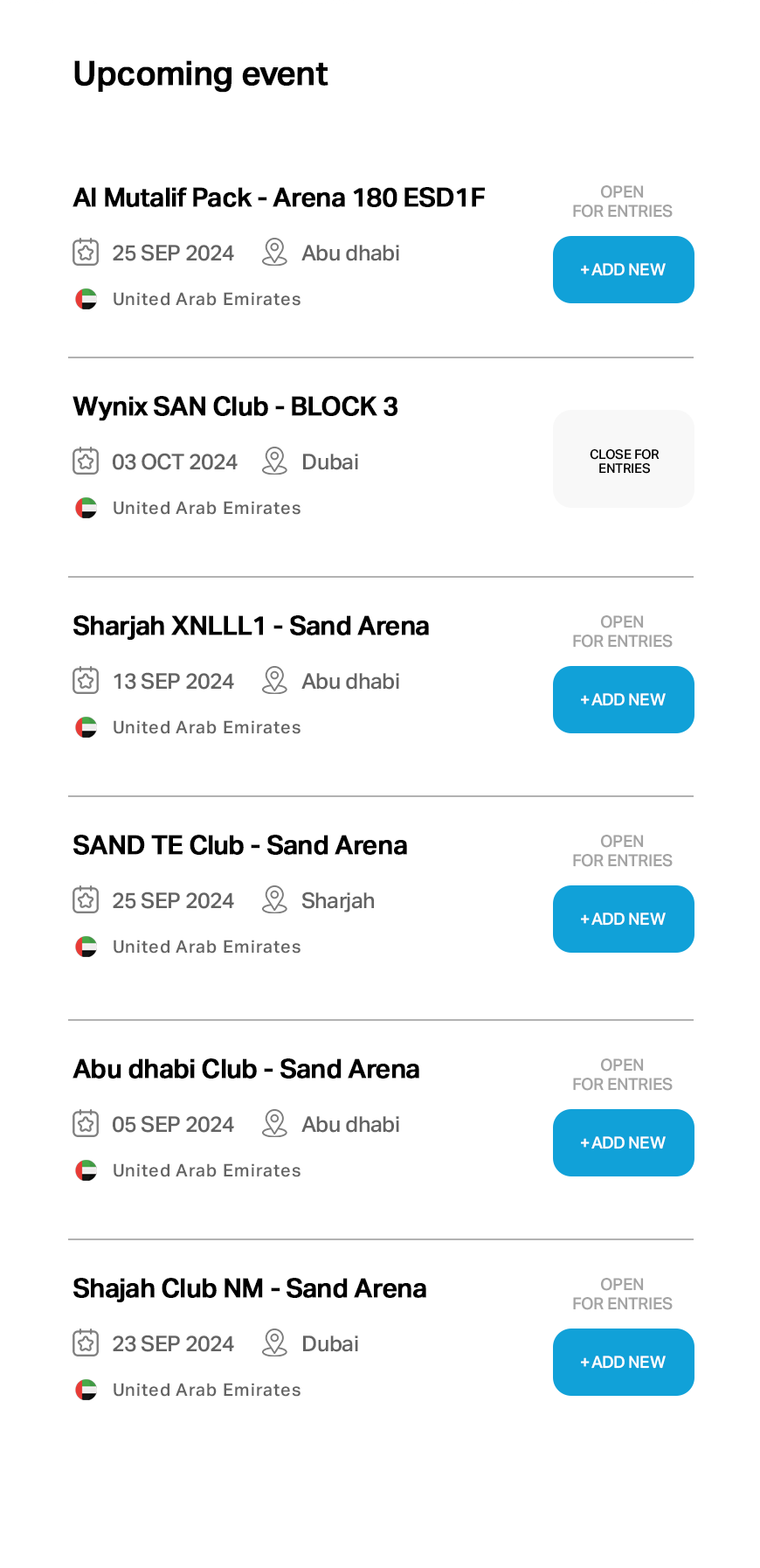
Task: Click calendar icon next to 03 OCT 2024
Action: click(86, 461)
